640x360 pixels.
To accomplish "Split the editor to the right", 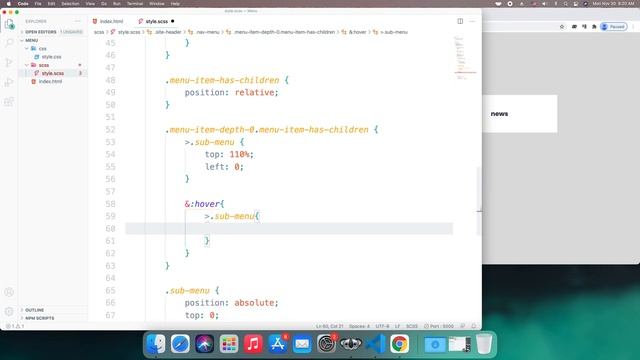I will coord(460,21).
